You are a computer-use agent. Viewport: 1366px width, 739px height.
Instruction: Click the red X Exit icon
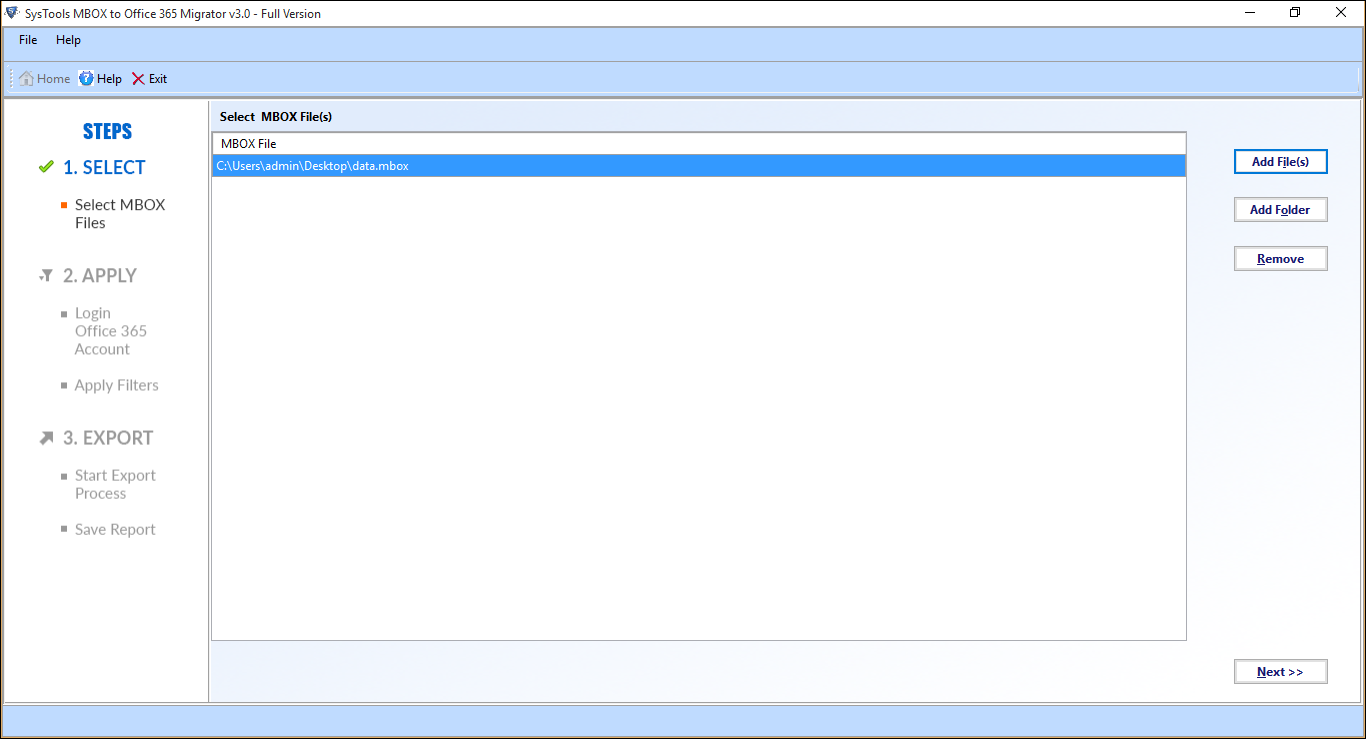138,79
